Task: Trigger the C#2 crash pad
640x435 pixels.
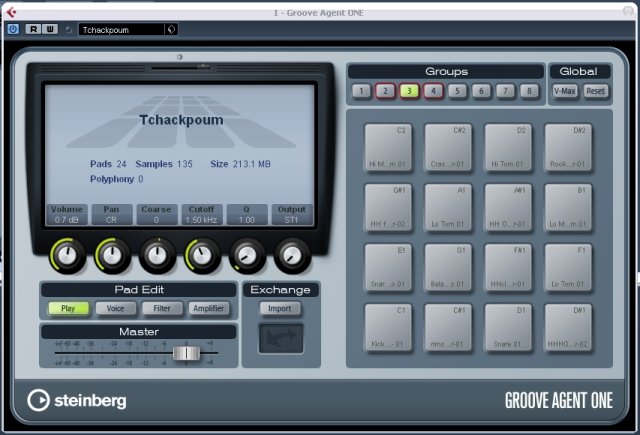Action: coord(448,148)
